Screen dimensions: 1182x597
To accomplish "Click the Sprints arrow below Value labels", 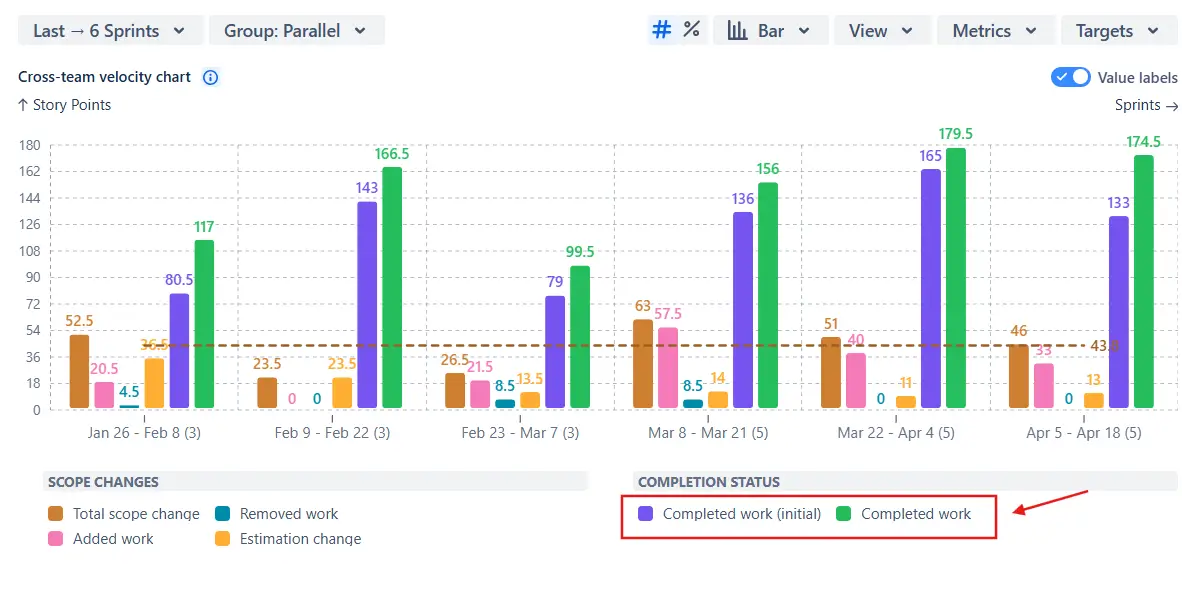I will click(x=1172, y=105).
